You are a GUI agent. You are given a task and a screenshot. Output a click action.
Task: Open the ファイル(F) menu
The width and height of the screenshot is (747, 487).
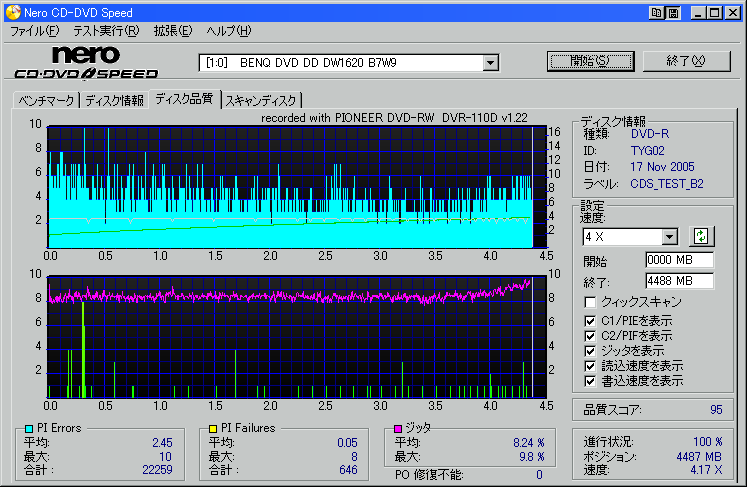point(34,31)
